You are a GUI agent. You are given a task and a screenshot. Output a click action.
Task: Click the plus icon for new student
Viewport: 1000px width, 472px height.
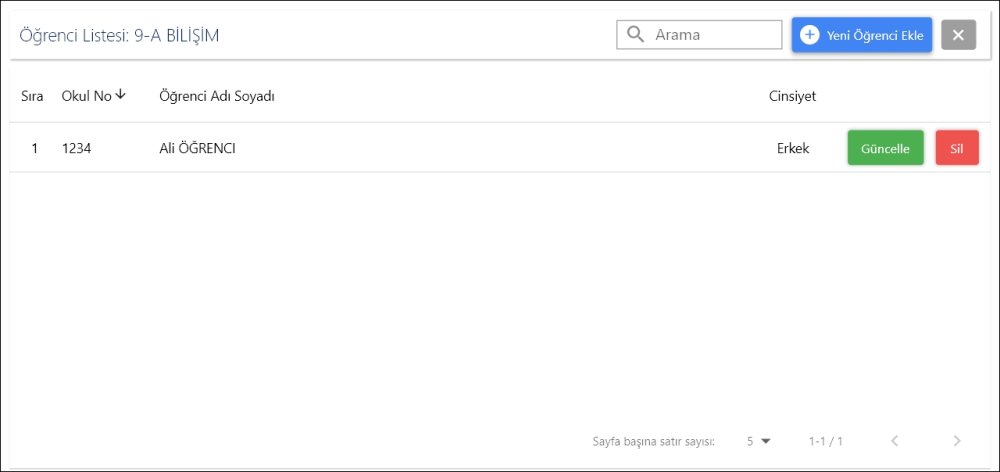810,35
